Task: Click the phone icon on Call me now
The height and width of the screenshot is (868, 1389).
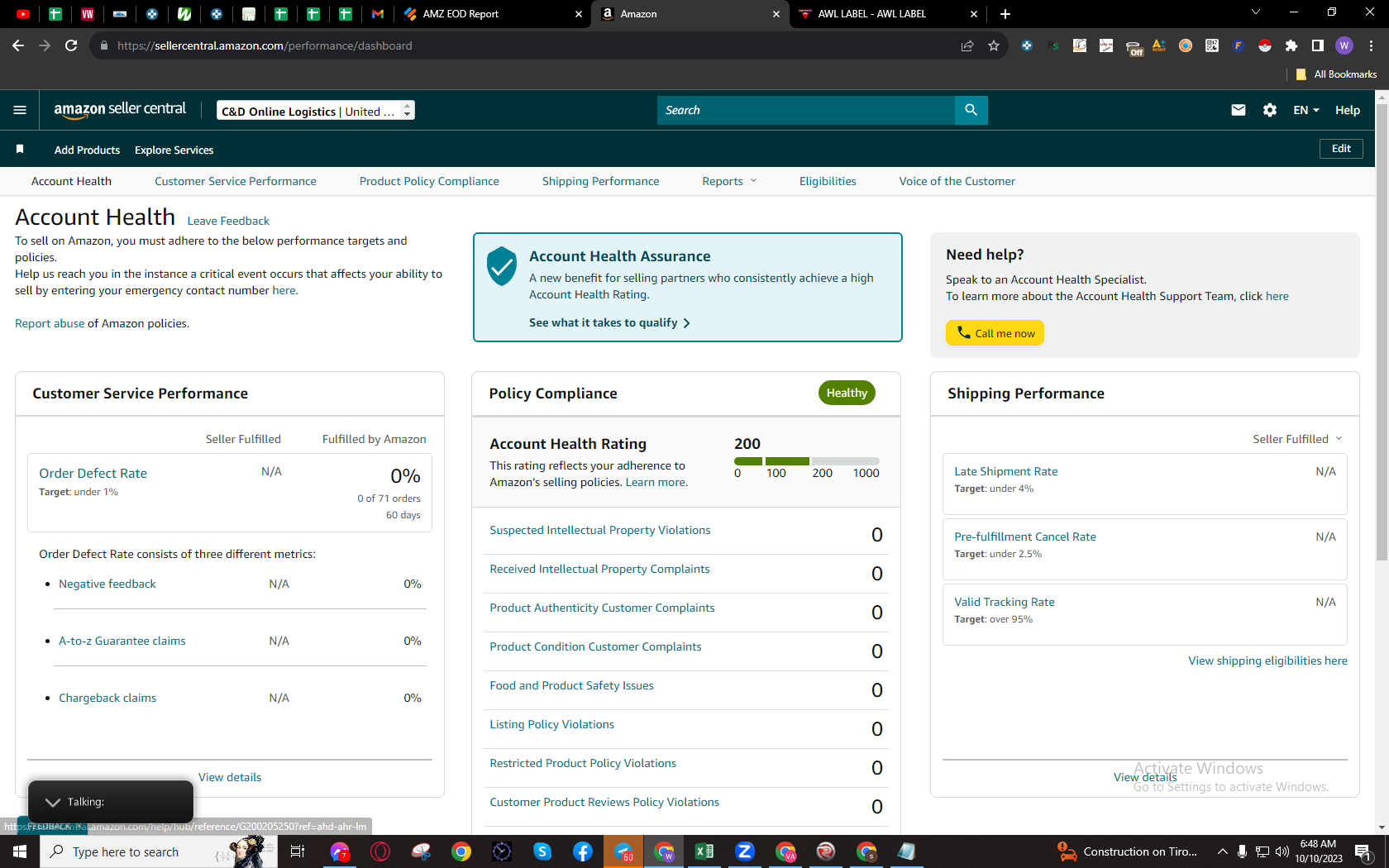Action: pos(963,332)
